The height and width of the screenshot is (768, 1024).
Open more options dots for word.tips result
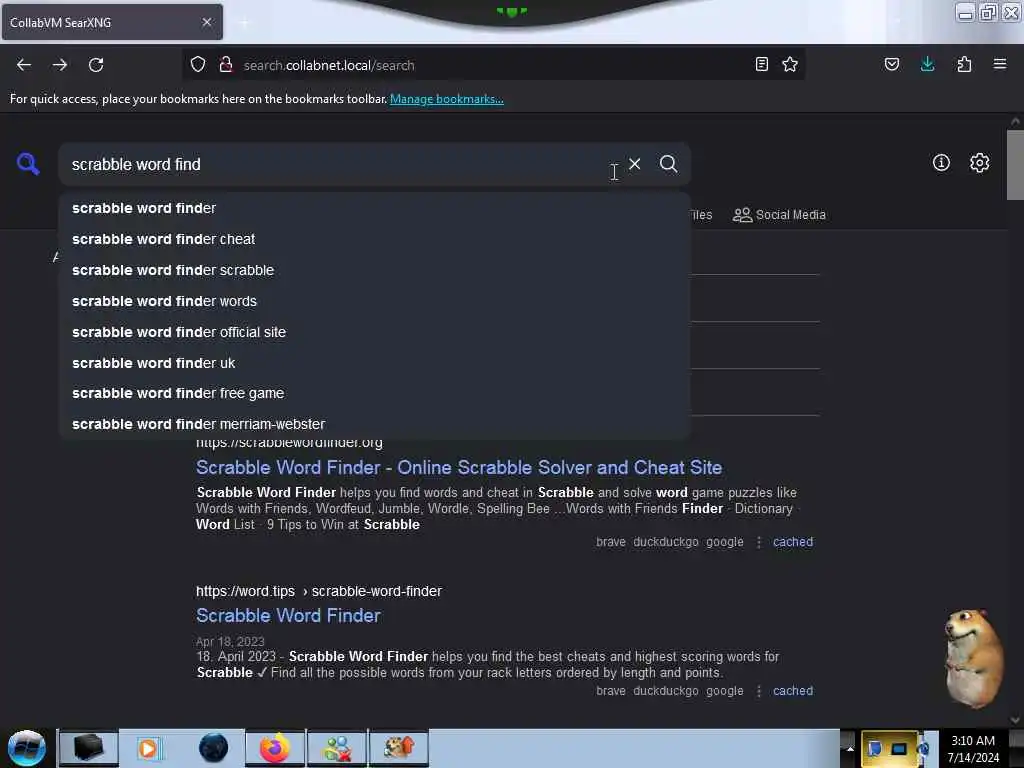(759, 691)
